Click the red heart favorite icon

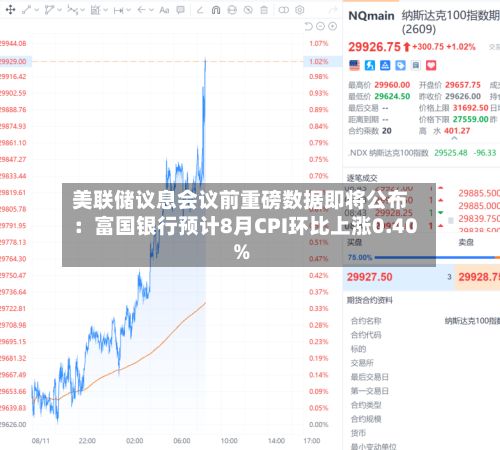[x=431, y=65]
